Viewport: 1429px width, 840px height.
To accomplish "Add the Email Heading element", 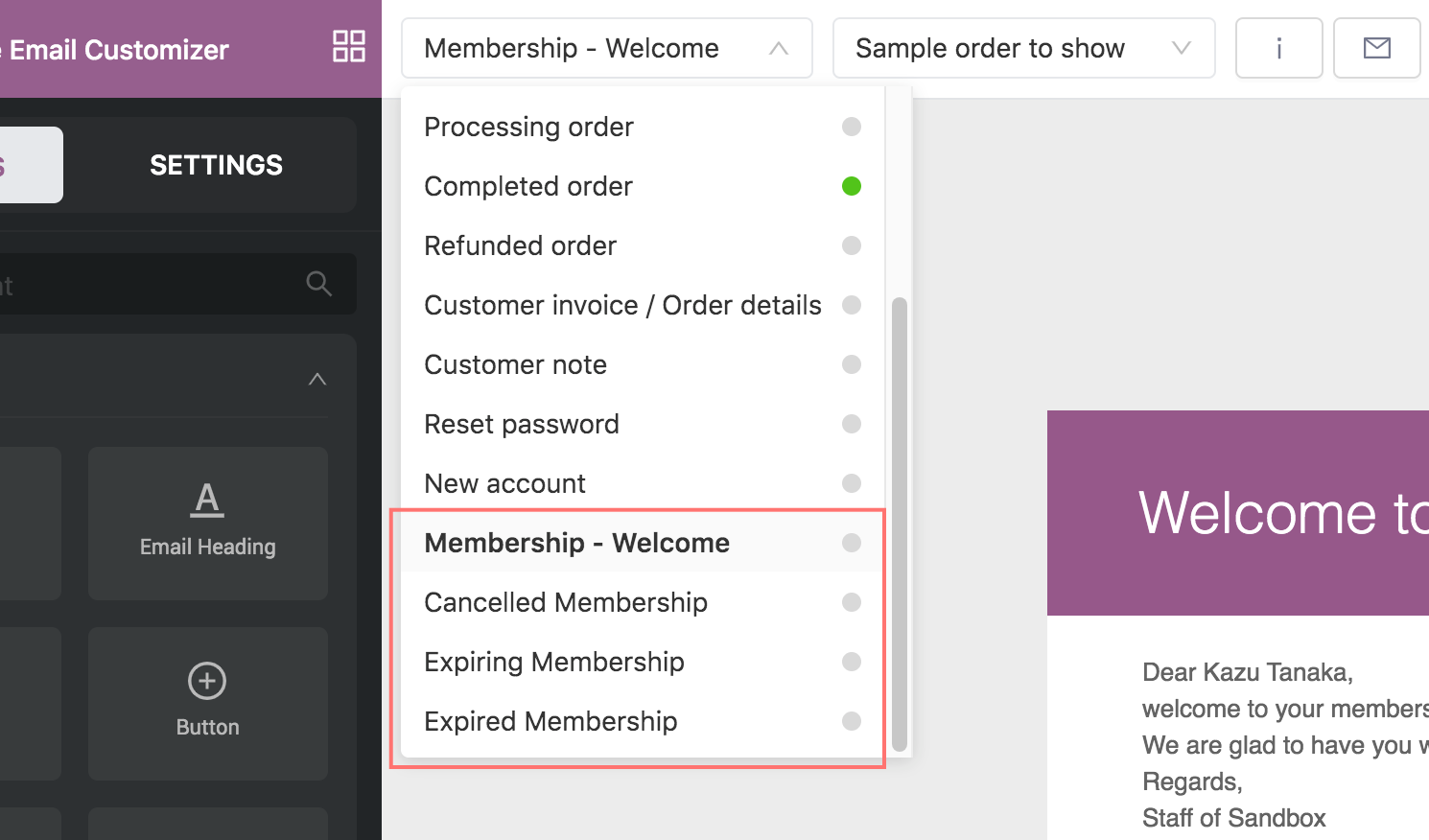I will (207, 524).
